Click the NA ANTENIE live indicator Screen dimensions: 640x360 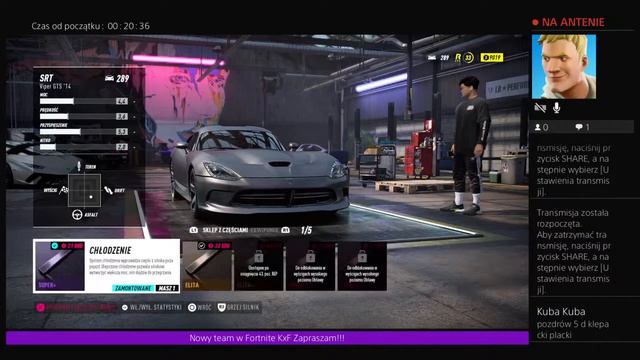(x=568, y=22)
